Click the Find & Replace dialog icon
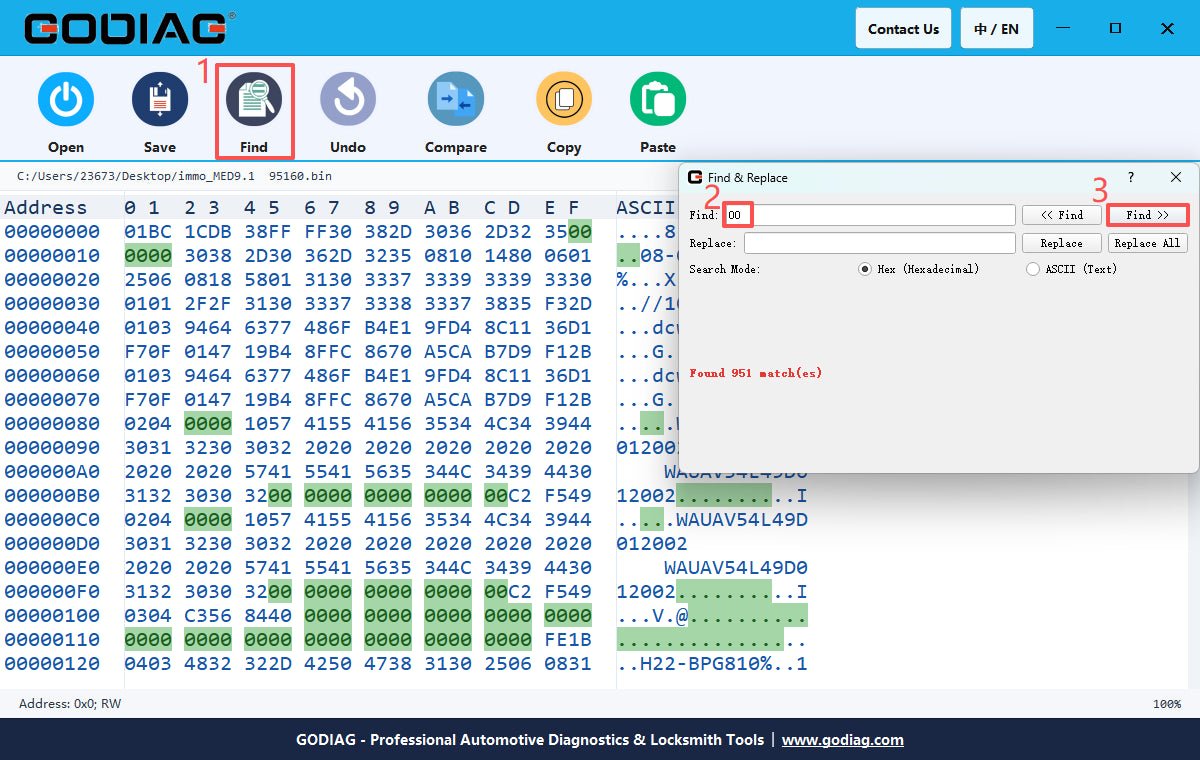Image resolution: width=1200 pixels, height=760 pixels. (x=695, y=177)
